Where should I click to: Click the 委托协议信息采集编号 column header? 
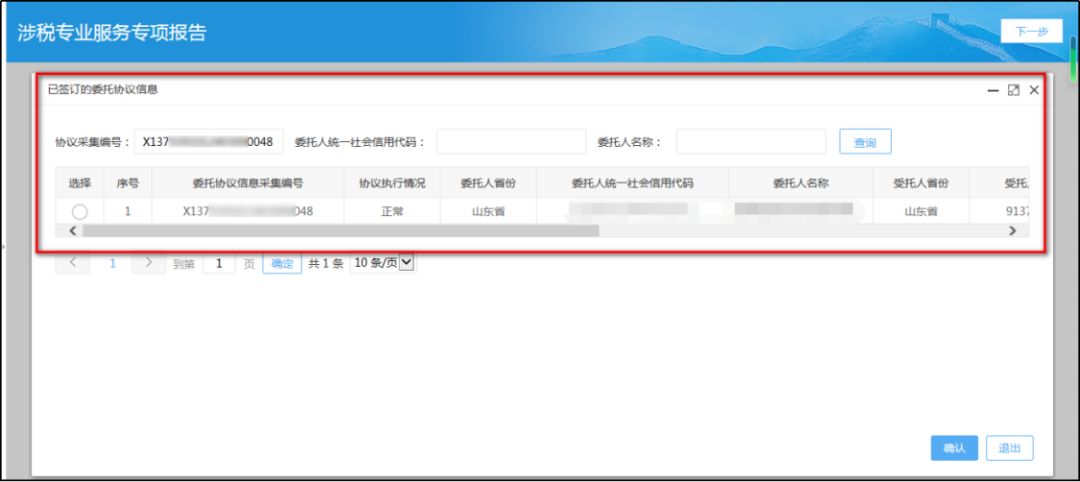248,183
